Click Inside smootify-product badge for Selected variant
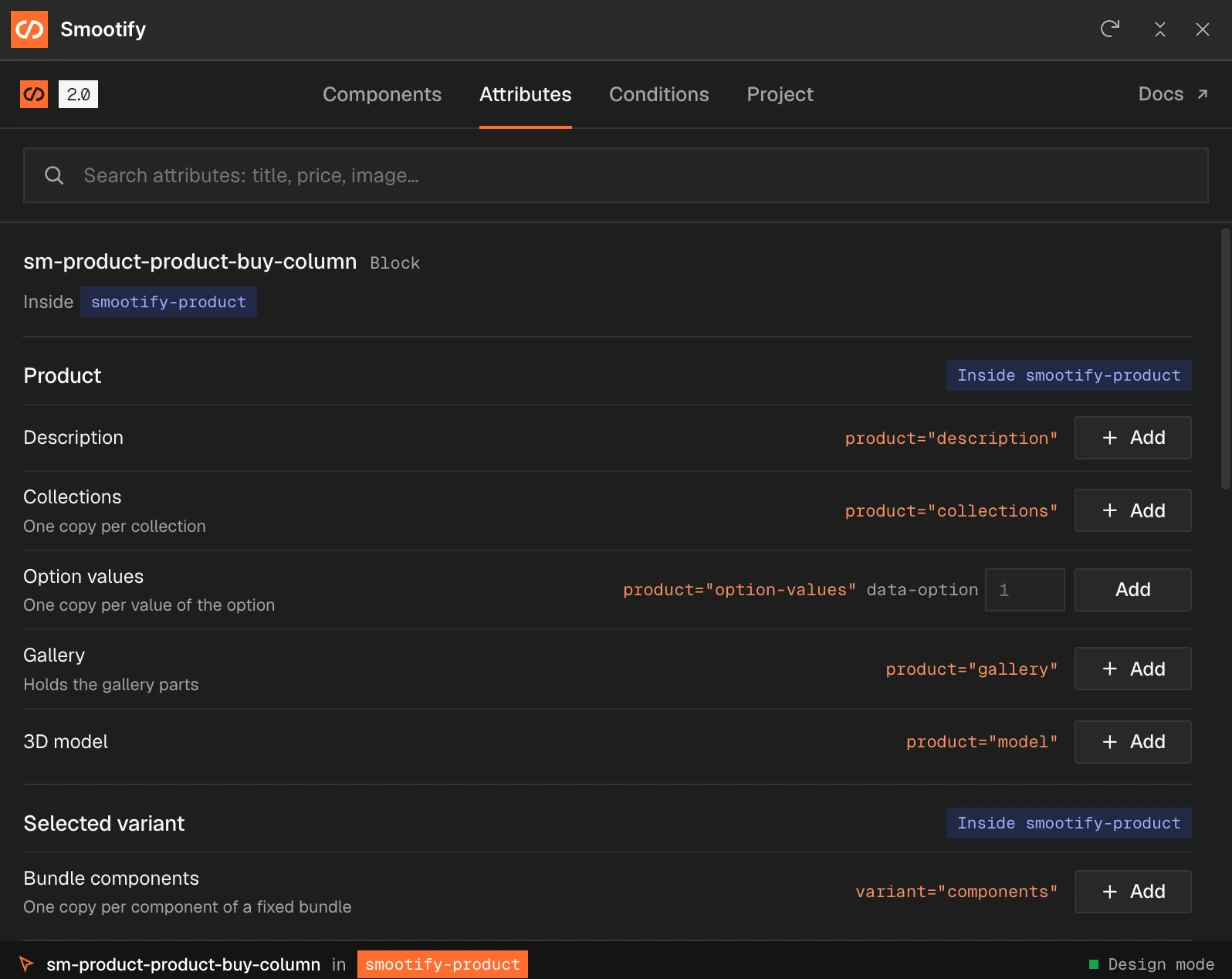This screenshot has width=1232, height=979. coord(1069,823)
